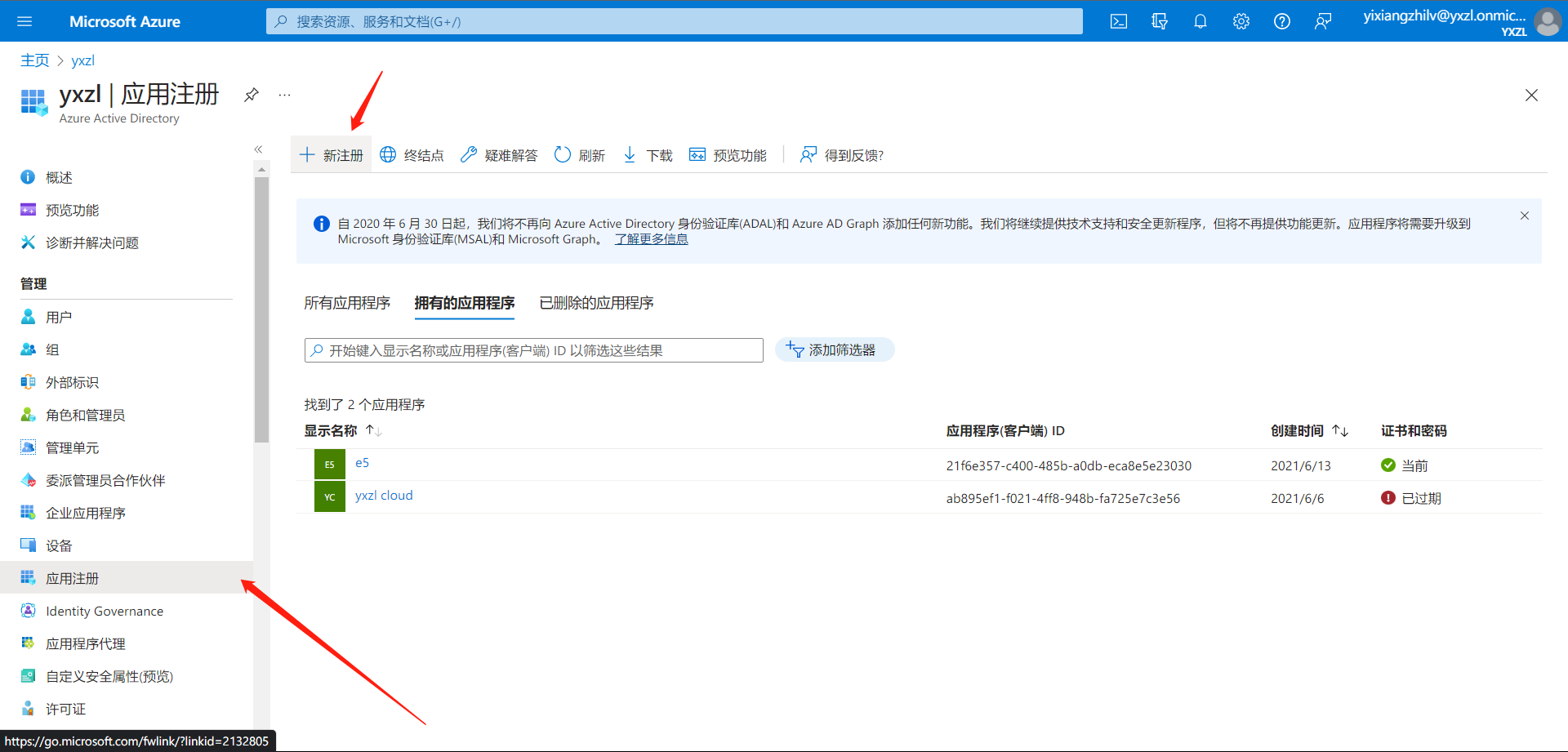Viewport: 1568px width, 752px height.
Task: Pin the app registrations blade
Action: 252,95
